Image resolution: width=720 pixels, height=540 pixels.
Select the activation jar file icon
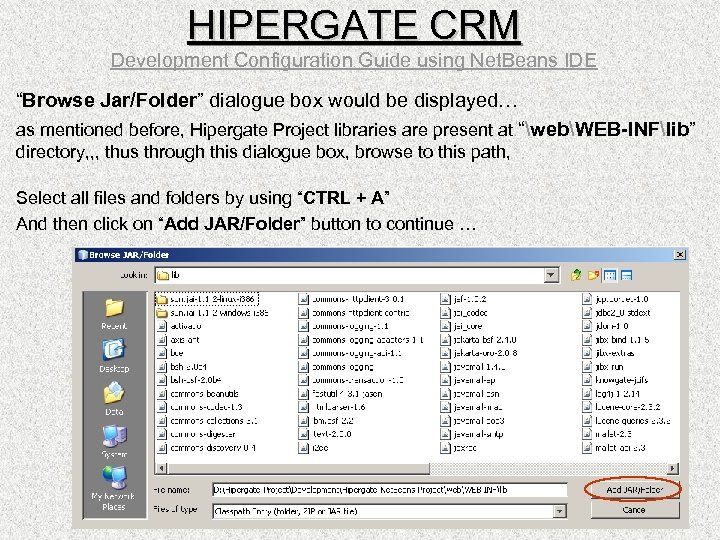coord(162,326)
